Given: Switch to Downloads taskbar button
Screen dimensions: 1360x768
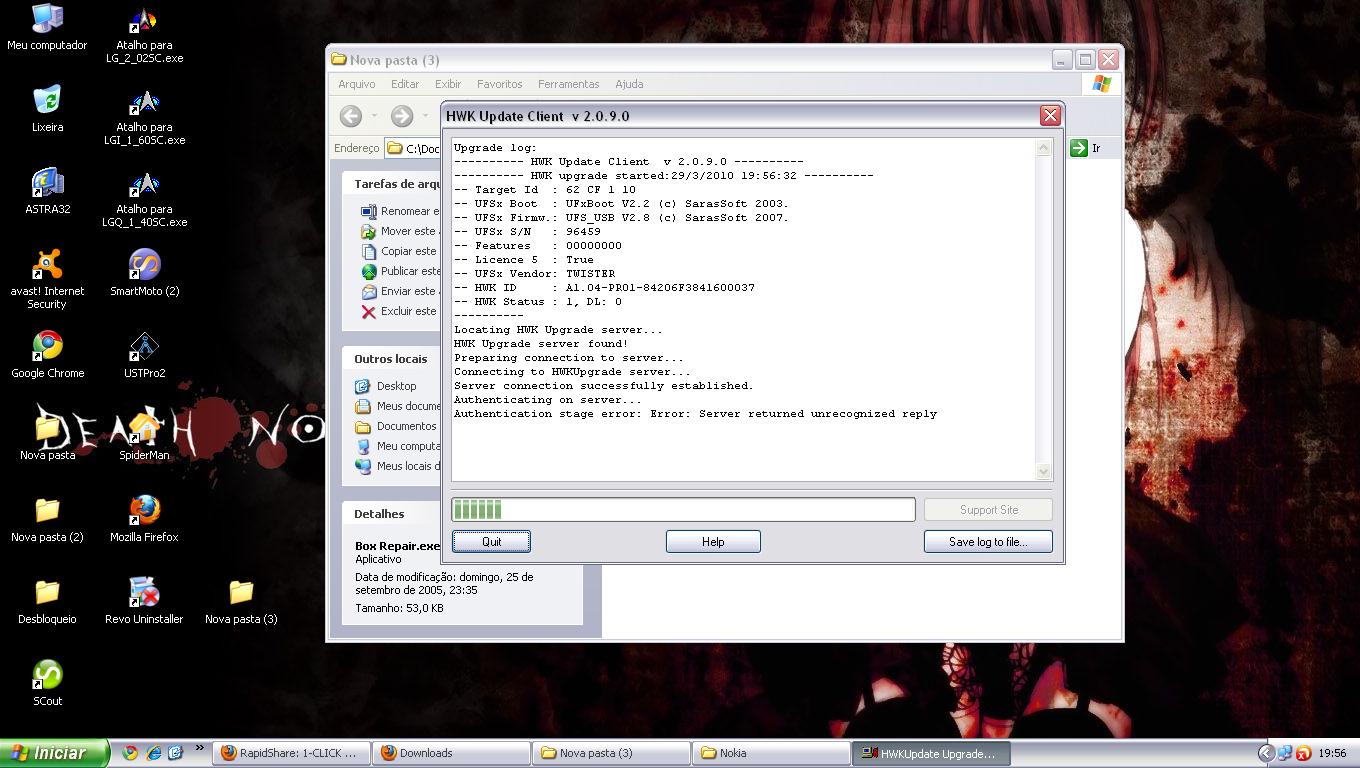Looking at the screenshot, I should tap(452, 753).
